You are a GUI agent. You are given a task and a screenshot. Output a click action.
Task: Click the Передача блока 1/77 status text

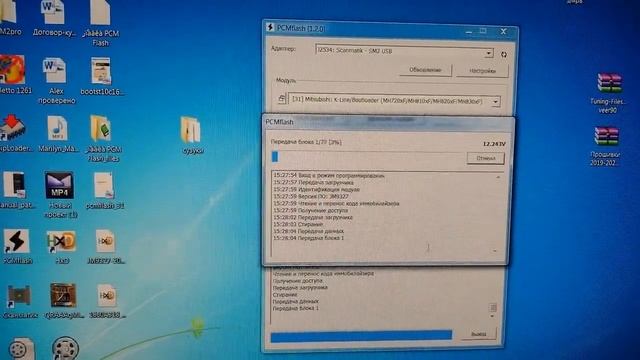[306, 142]
